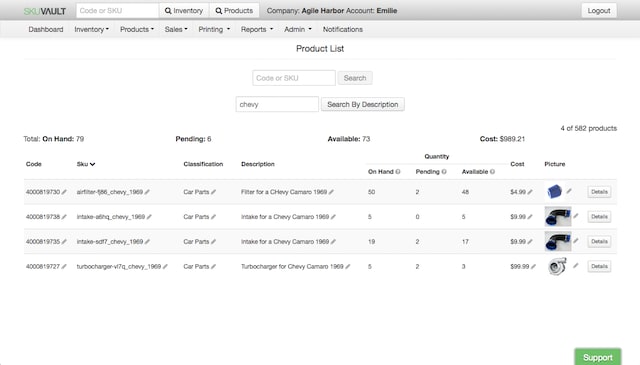Image resolution: width=640 pixels, height=365 pixels.
Task: Edit the airfilter-fj86_chevy_1969 SKU pencil icon
Action: (147, 192)
